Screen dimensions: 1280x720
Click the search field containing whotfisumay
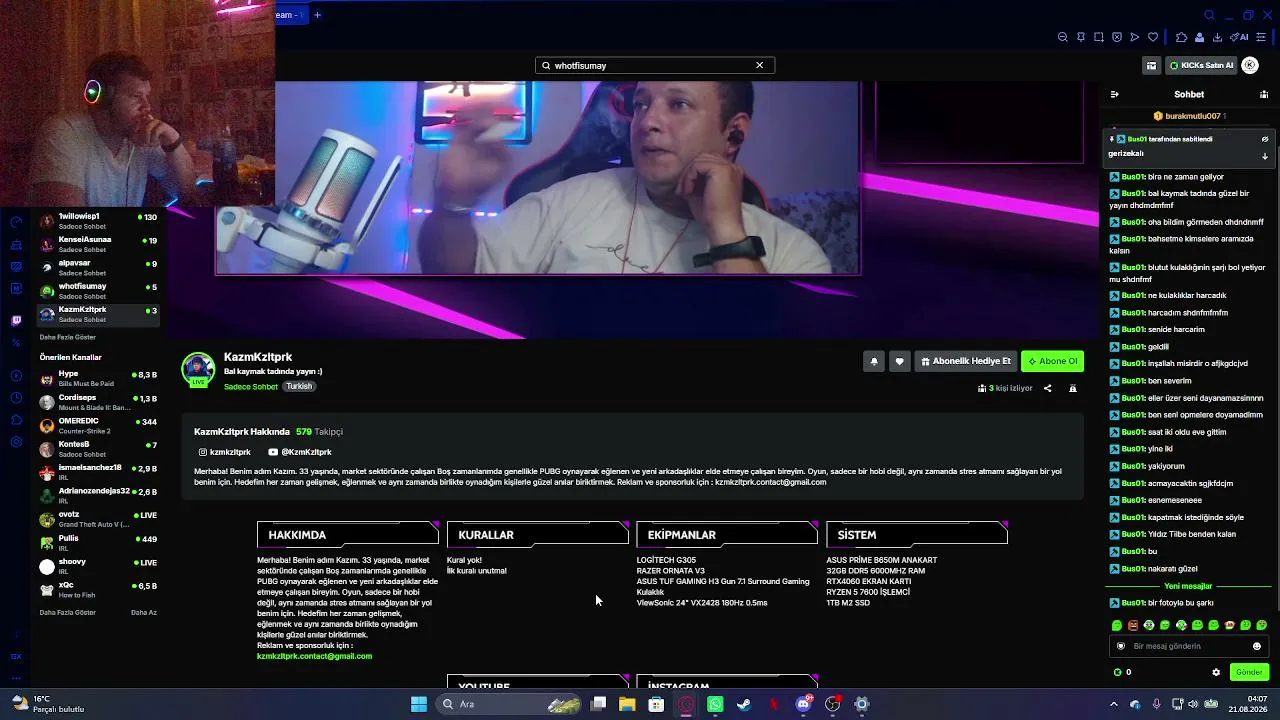click(x=655, y=65)
